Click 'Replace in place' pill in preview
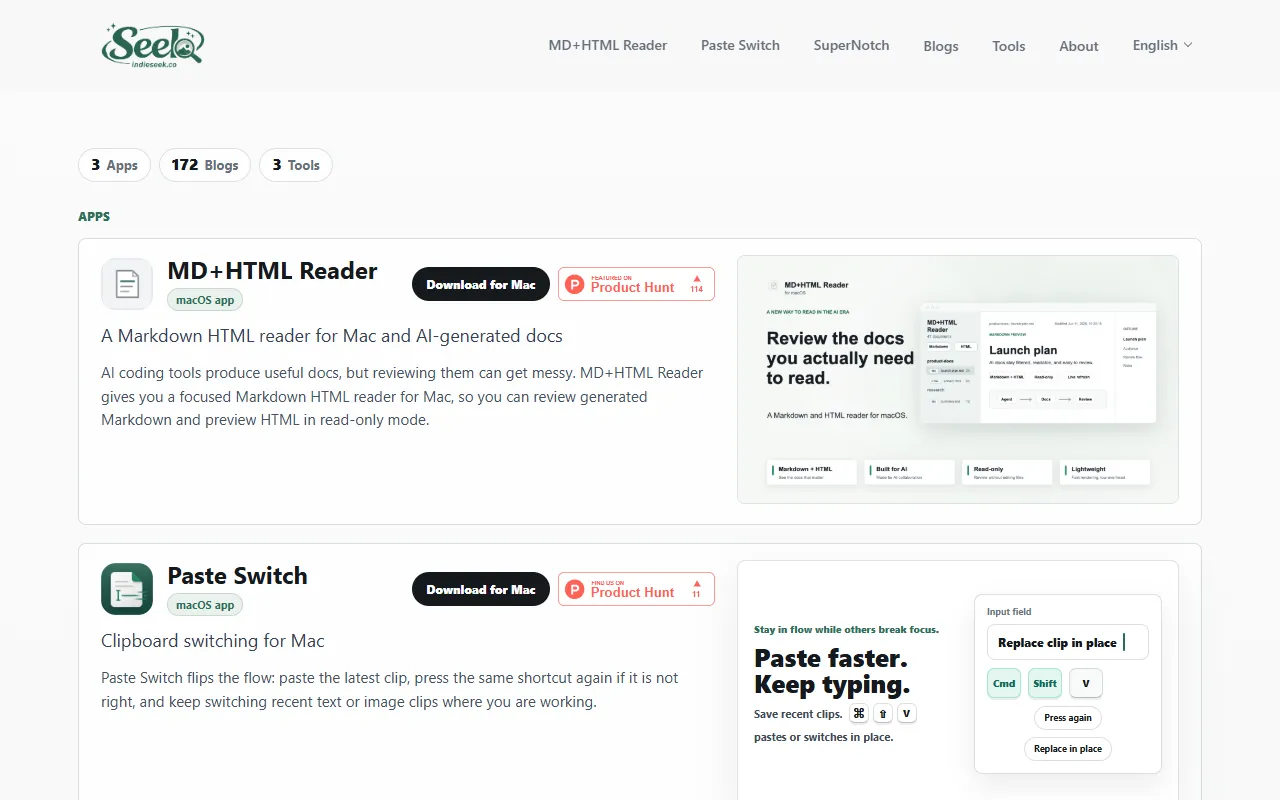Screen dimensions: 1280x800 1068,749
